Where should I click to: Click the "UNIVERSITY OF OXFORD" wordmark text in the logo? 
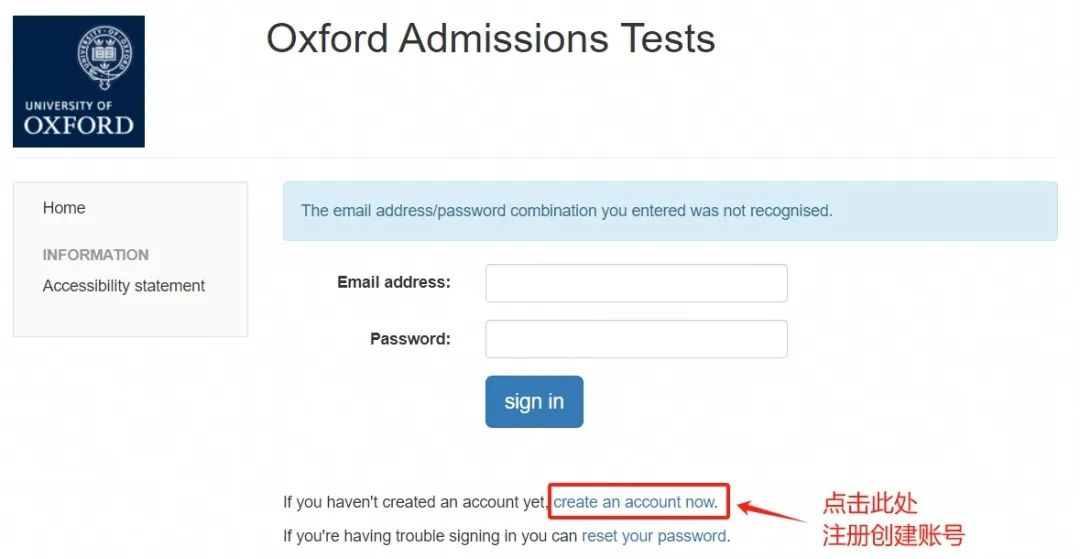click(x=79, y=118)
